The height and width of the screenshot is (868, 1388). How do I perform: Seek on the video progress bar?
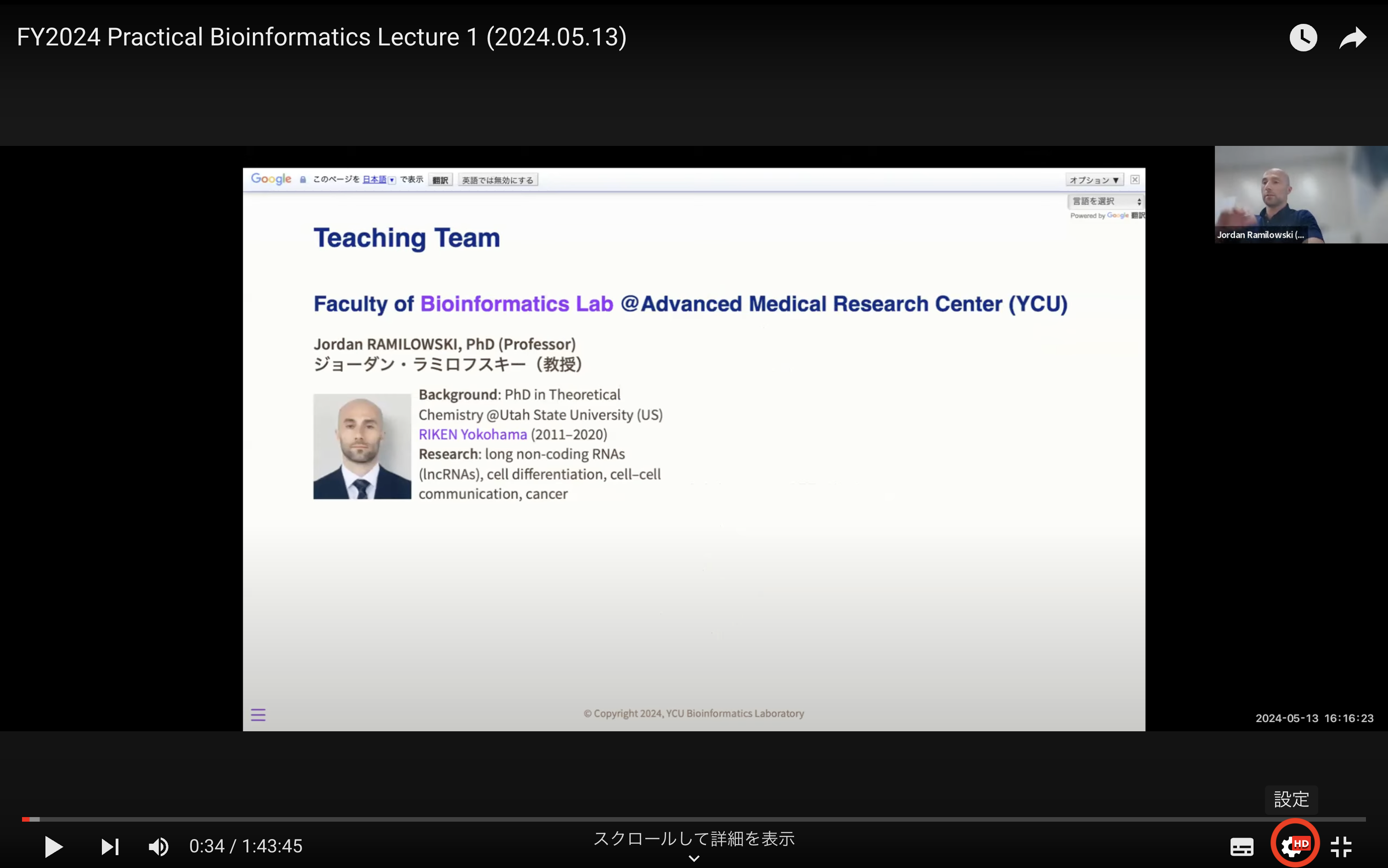point(689,819)
